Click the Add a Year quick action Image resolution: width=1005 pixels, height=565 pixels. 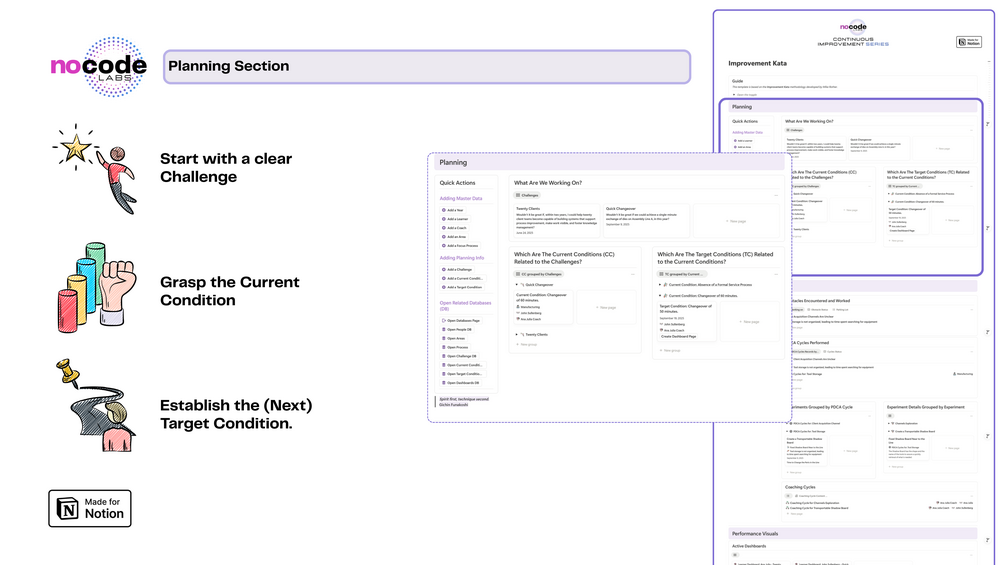click(453, 210)
